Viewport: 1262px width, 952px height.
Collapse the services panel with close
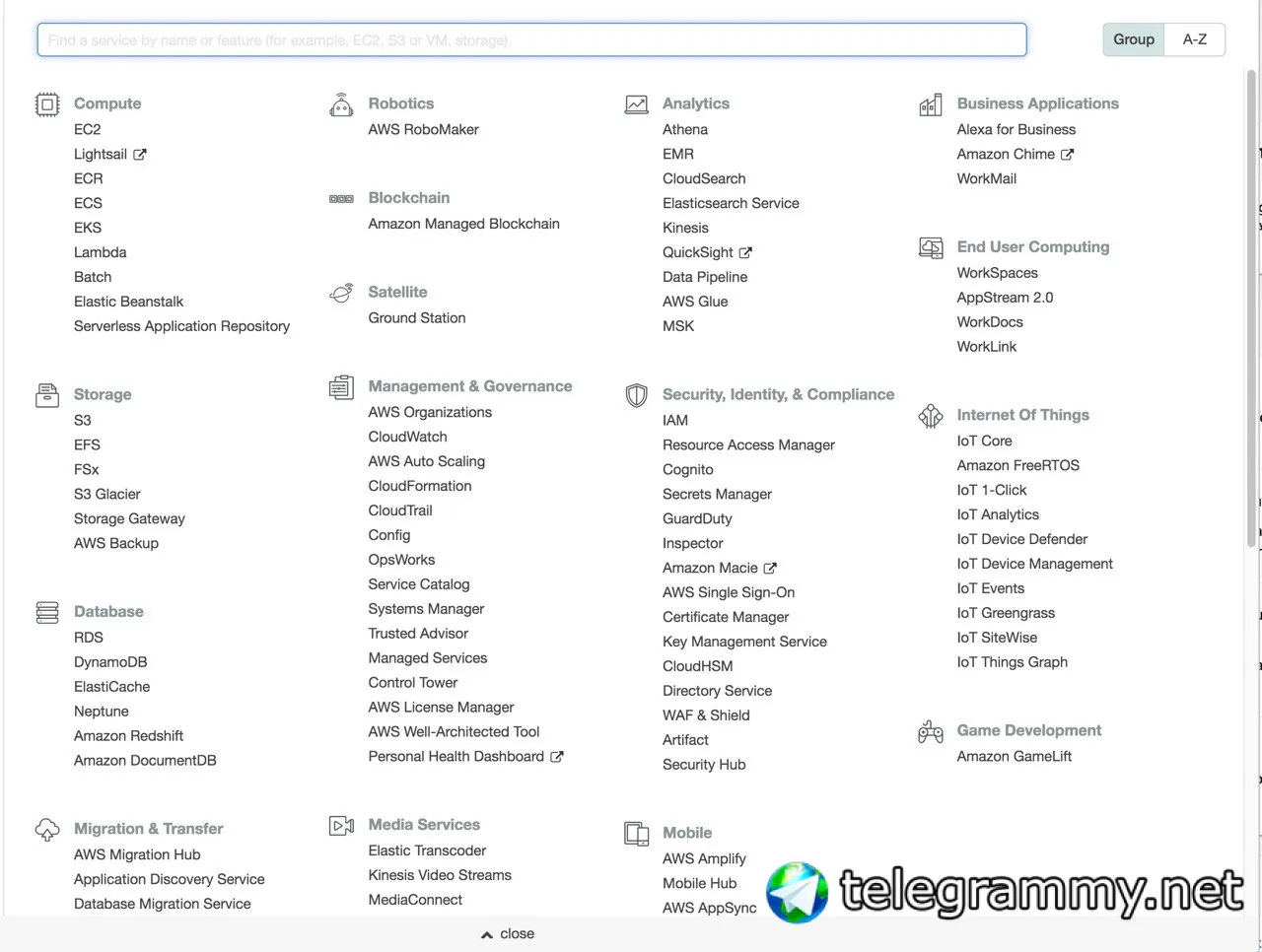click(x=508, y=934)
